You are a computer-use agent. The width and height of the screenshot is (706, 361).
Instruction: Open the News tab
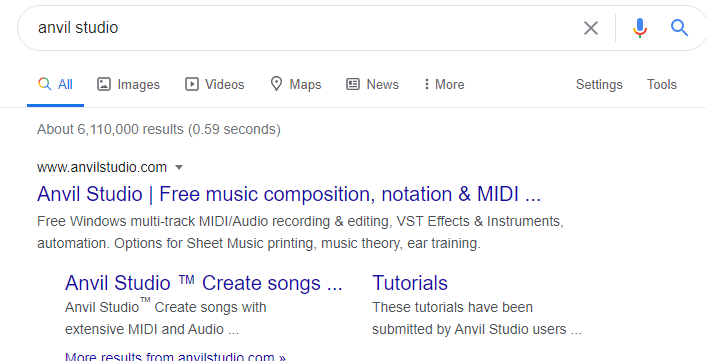point(372,85)
